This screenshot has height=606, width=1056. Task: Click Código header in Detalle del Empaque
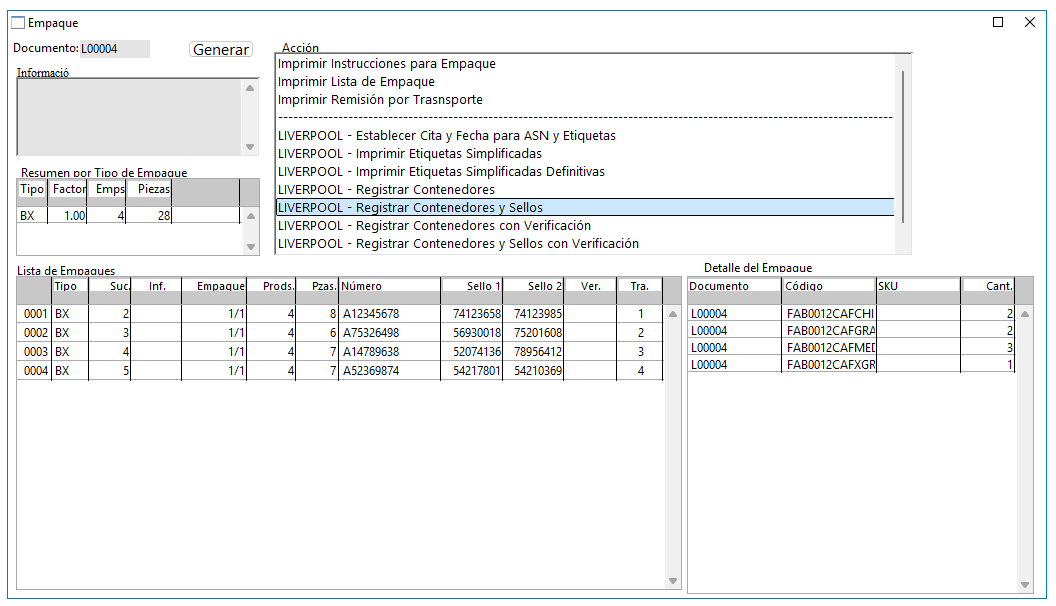(x=829, y=287)
